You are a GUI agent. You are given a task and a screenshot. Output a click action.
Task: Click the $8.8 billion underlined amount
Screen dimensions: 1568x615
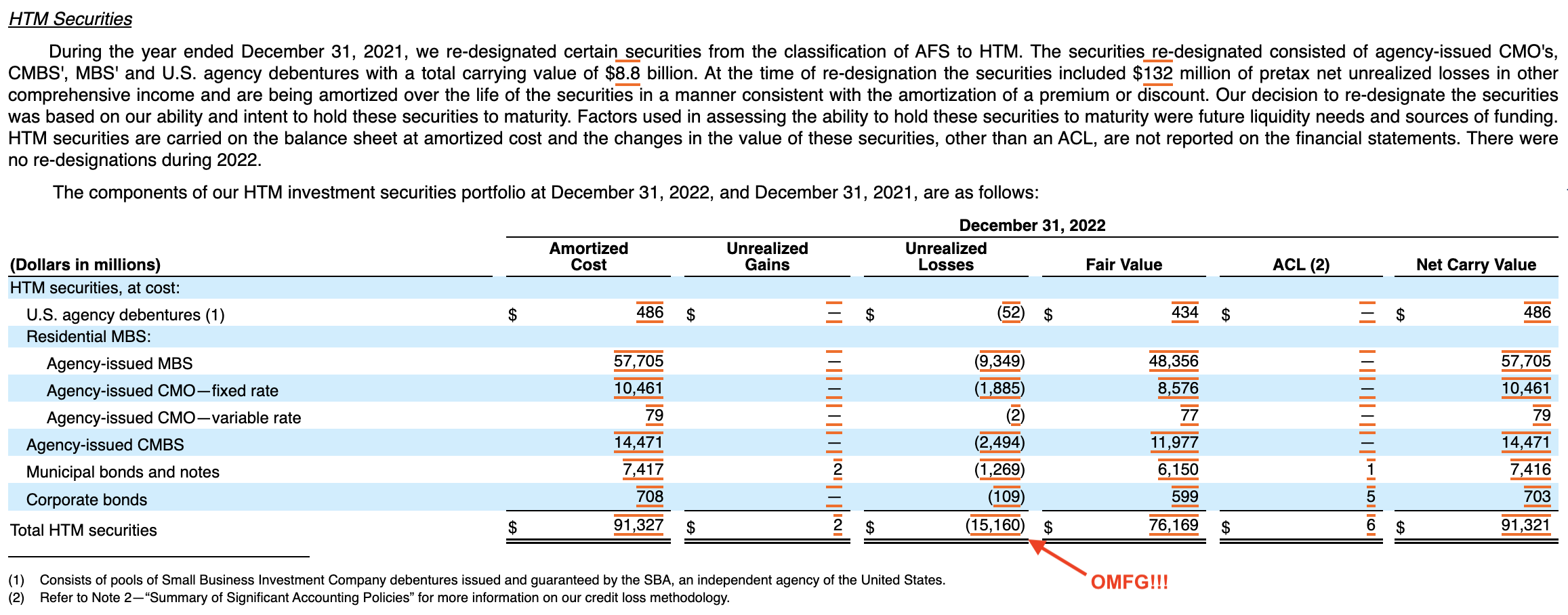(x=623, y=73)
